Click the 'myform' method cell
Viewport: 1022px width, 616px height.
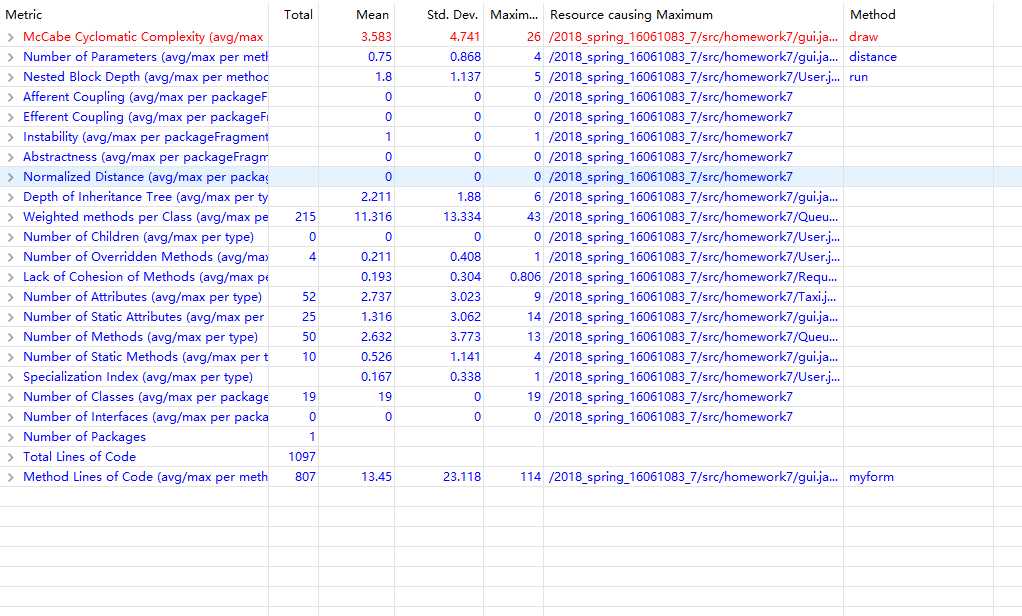[871, 477]
